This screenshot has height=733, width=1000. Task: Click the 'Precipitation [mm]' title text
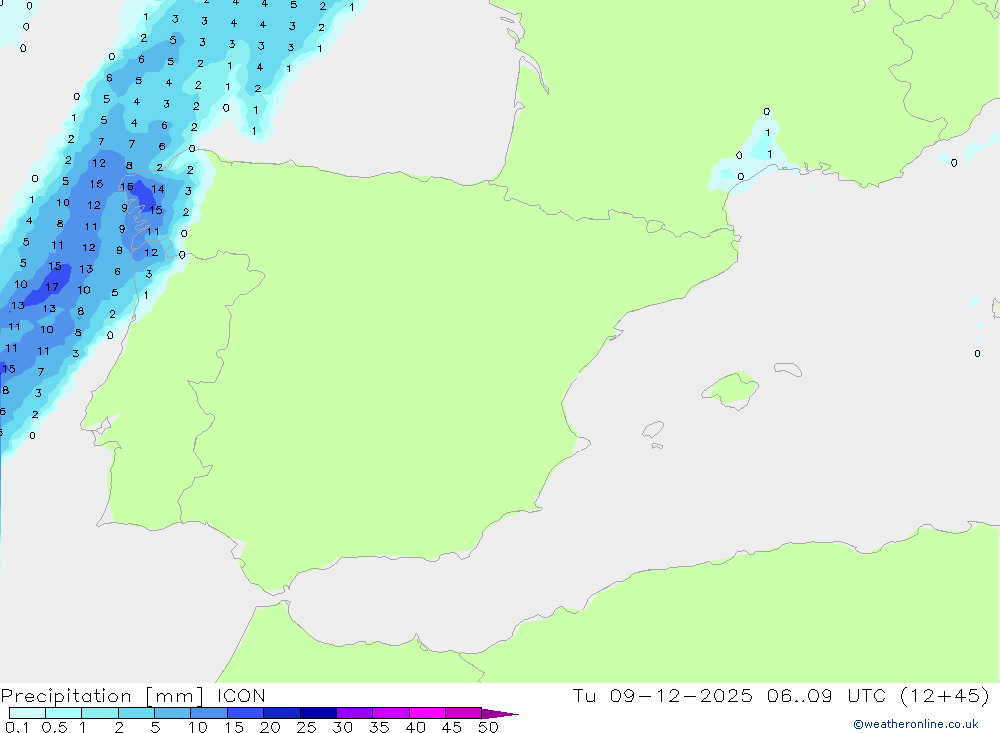coord(102,696)
